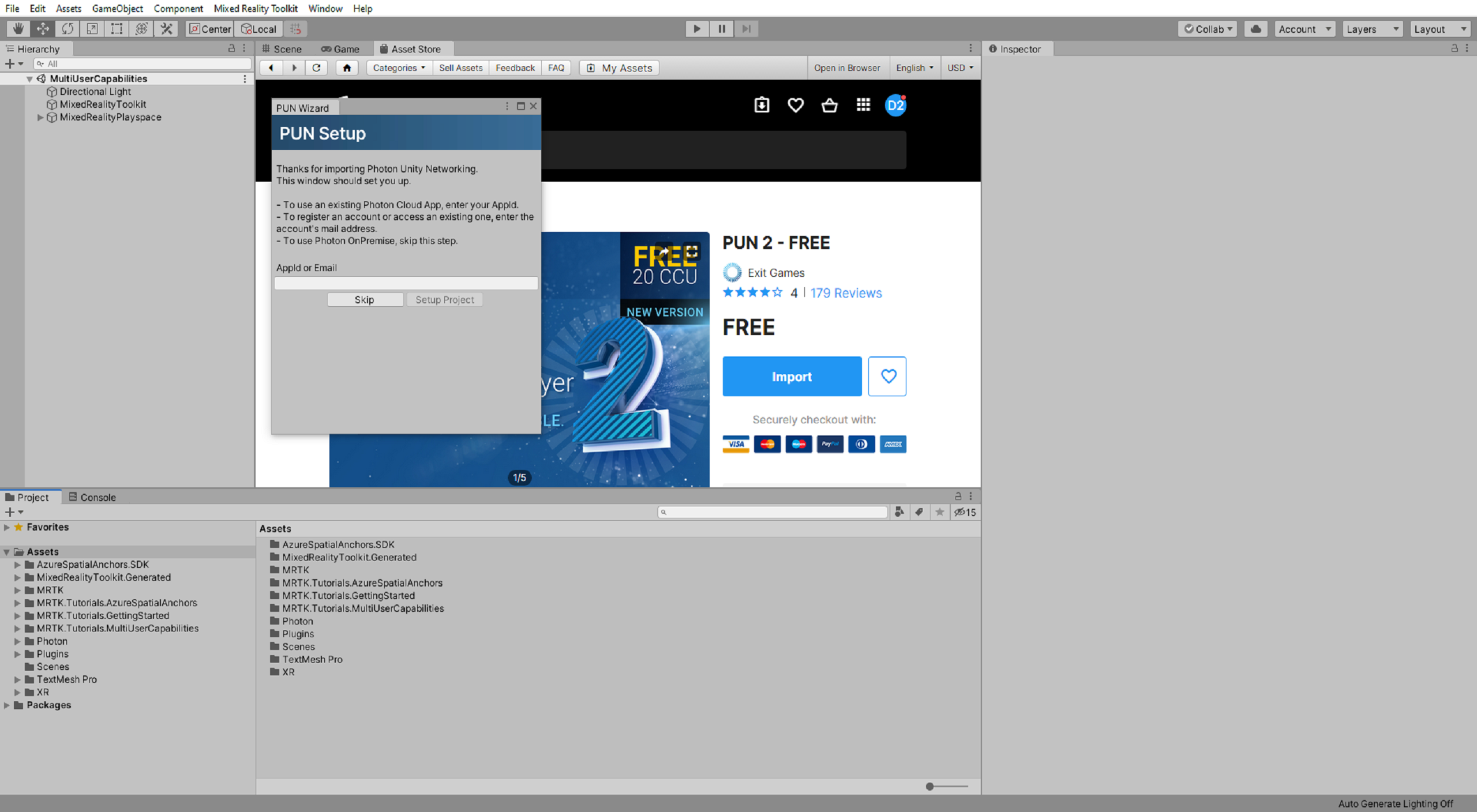This screenshot has width=1477, height=812.
Task: Click the Favorite heart icon on PUN 2
Action: coord(886,377)
